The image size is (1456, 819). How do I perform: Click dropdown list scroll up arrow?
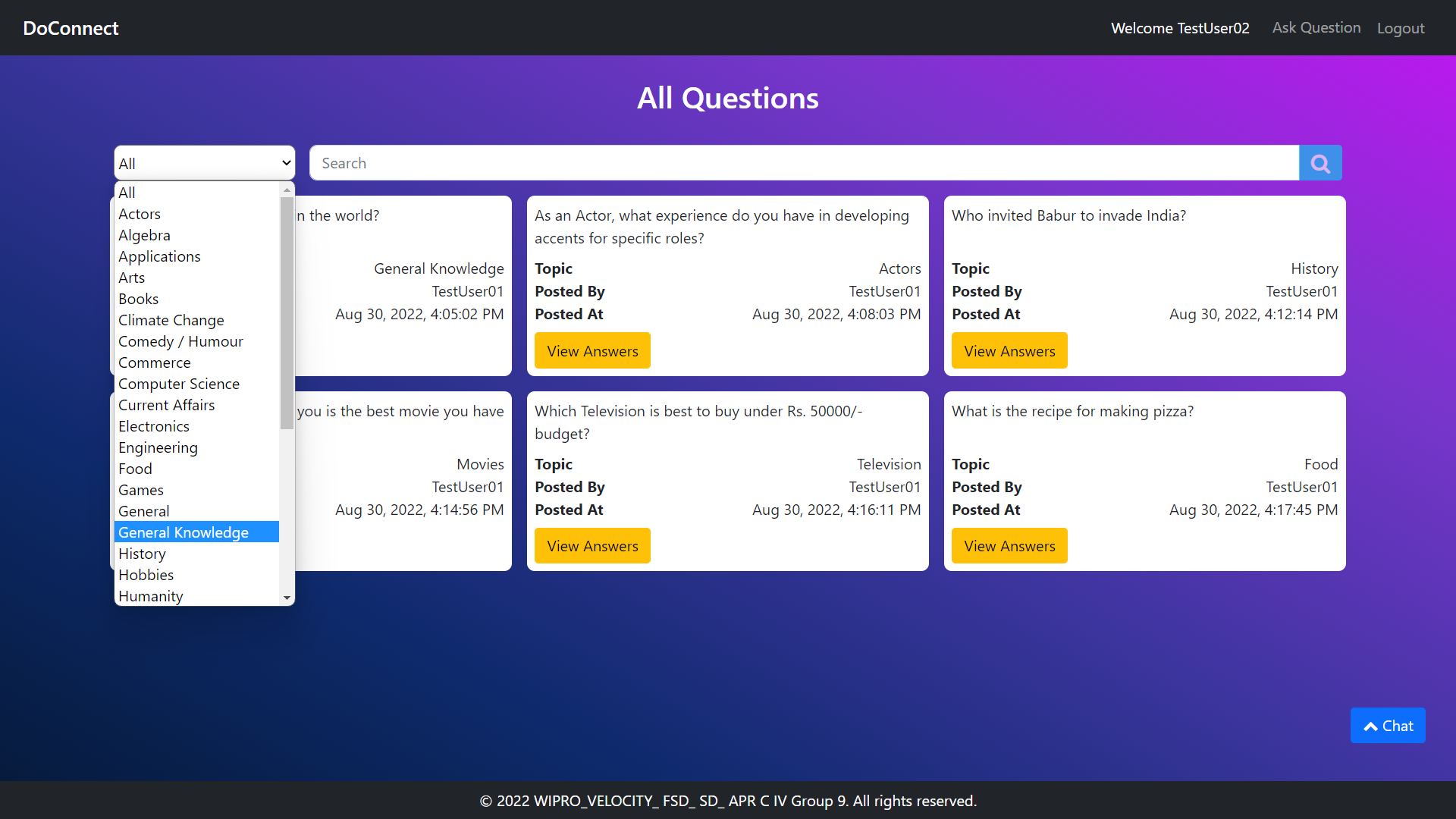click(x=287, y=190)
